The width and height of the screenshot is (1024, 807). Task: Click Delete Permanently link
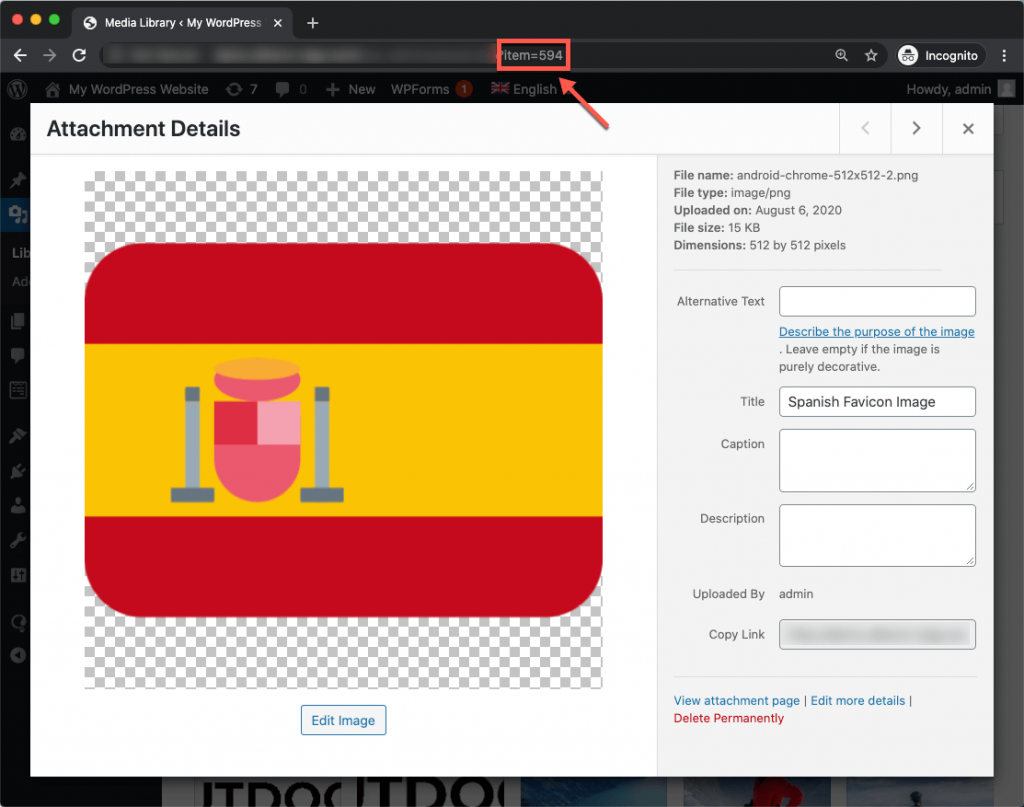(x=729, y=718)
